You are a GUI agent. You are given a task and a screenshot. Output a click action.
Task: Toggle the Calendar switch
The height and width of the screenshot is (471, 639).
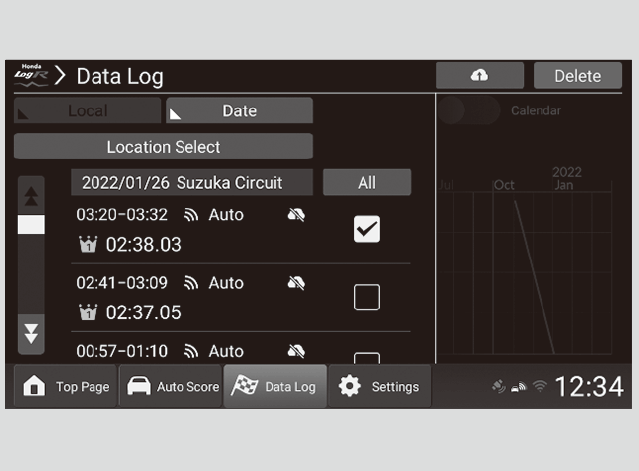pos(469,111)
